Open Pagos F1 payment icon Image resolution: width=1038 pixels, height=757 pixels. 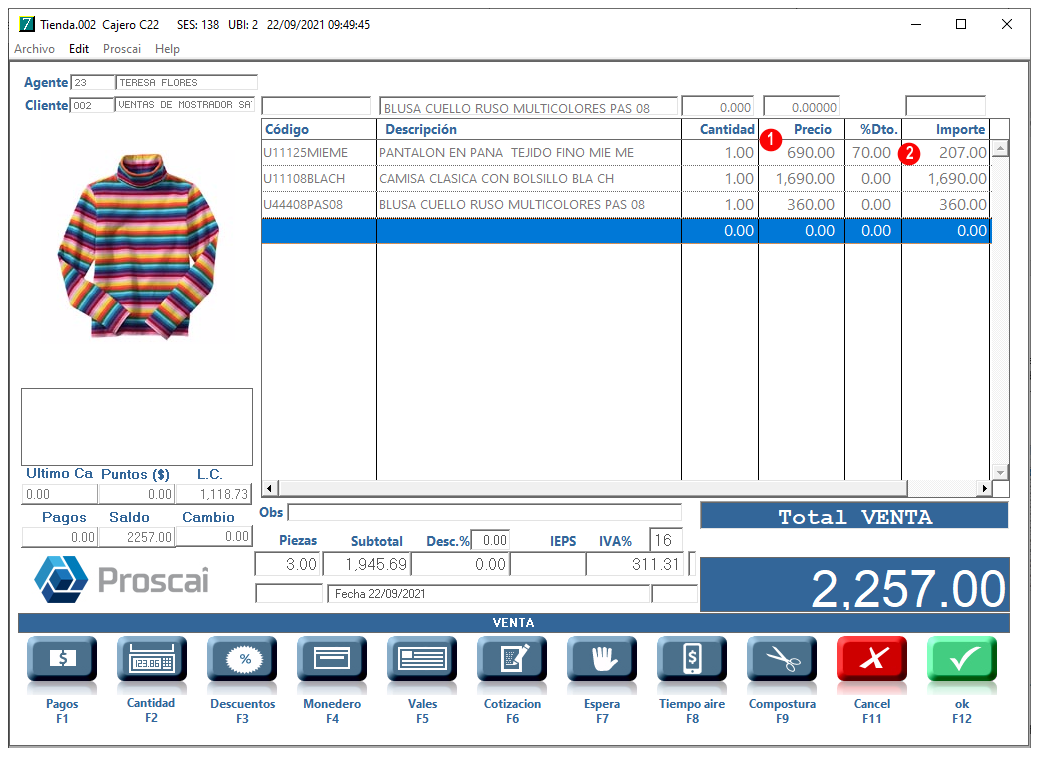tap(62, 659)
